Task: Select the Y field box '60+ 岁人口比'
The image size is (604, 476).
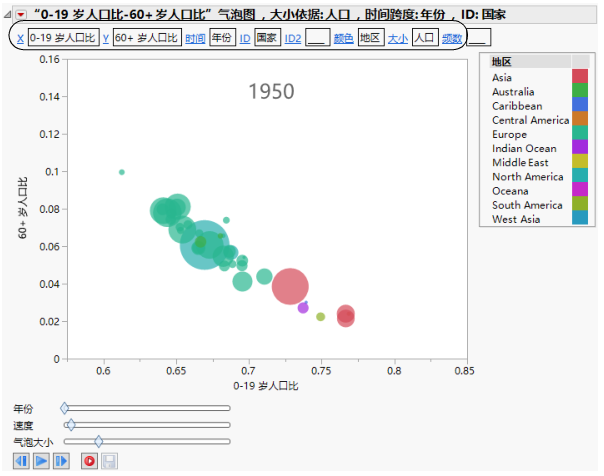Action: click(x=147, y=37)
